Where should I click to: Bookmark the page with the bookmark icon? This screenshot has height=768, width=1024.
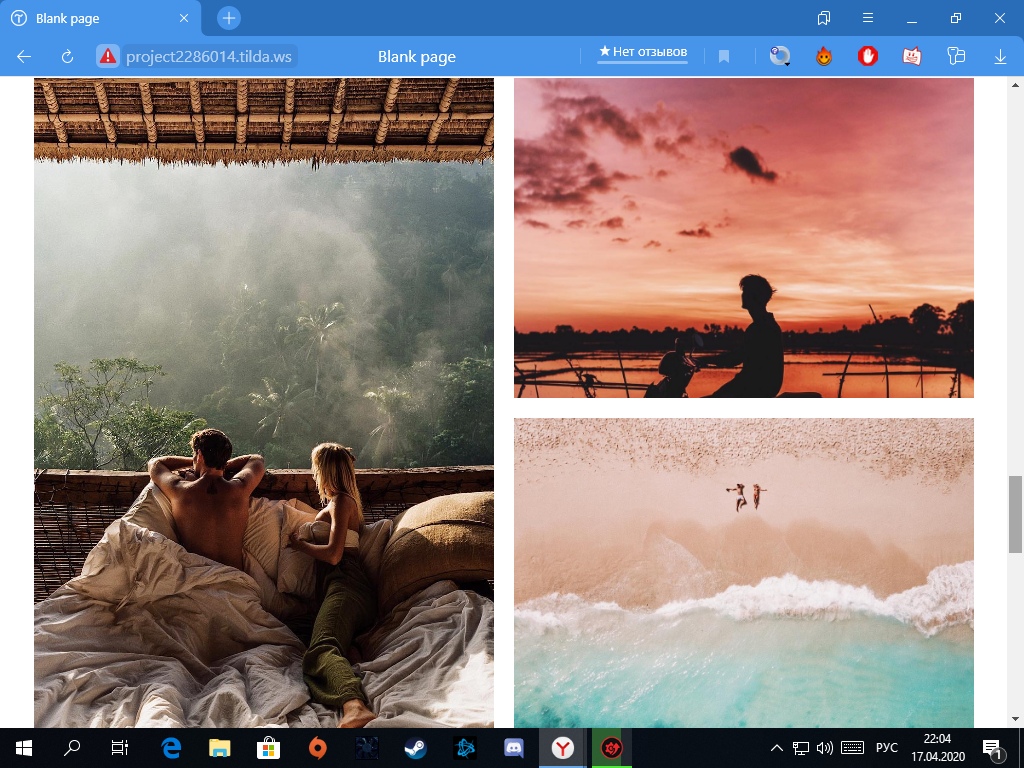[724, 57]
